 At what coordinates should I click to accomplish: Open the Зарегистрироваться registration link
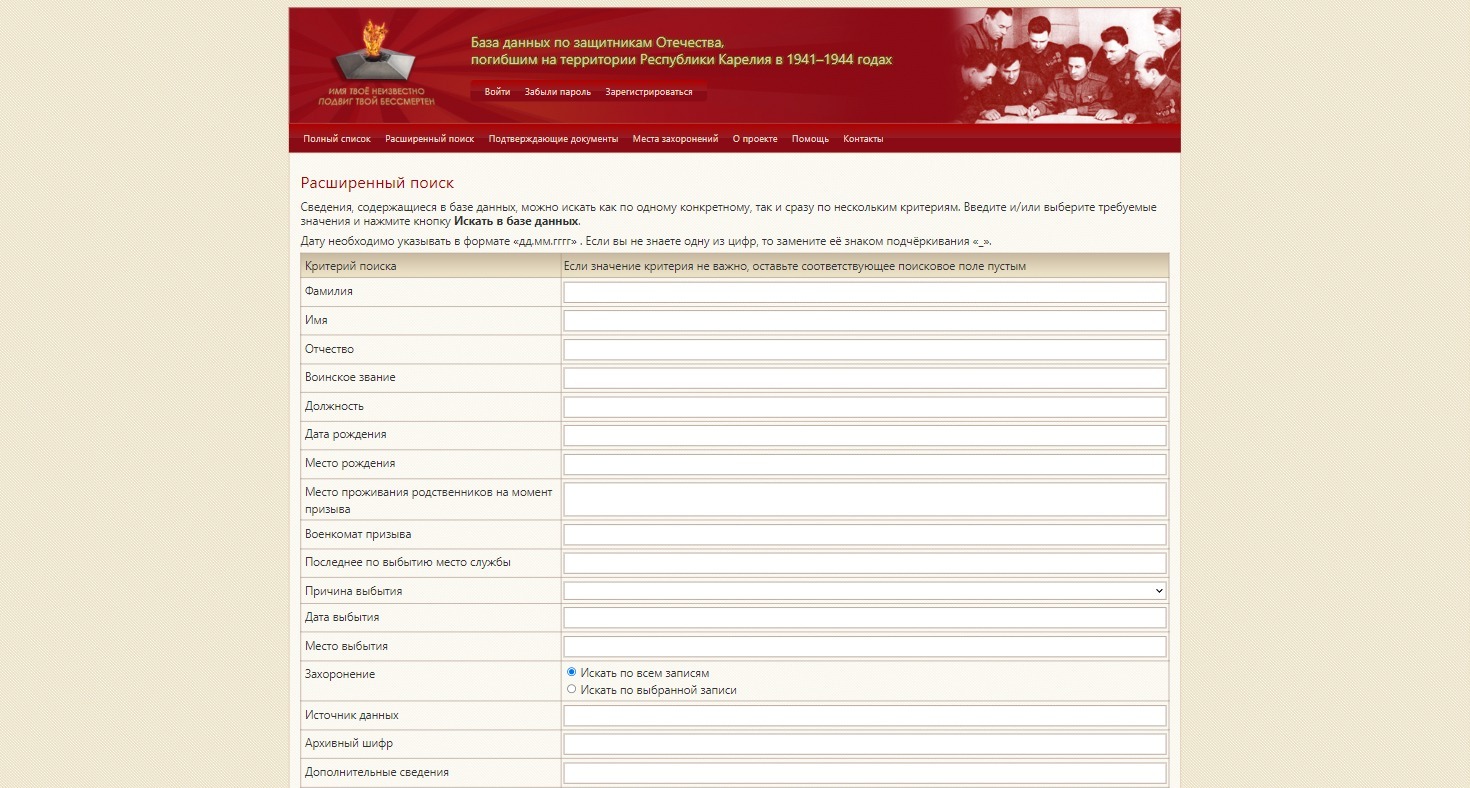click(649, 92)
